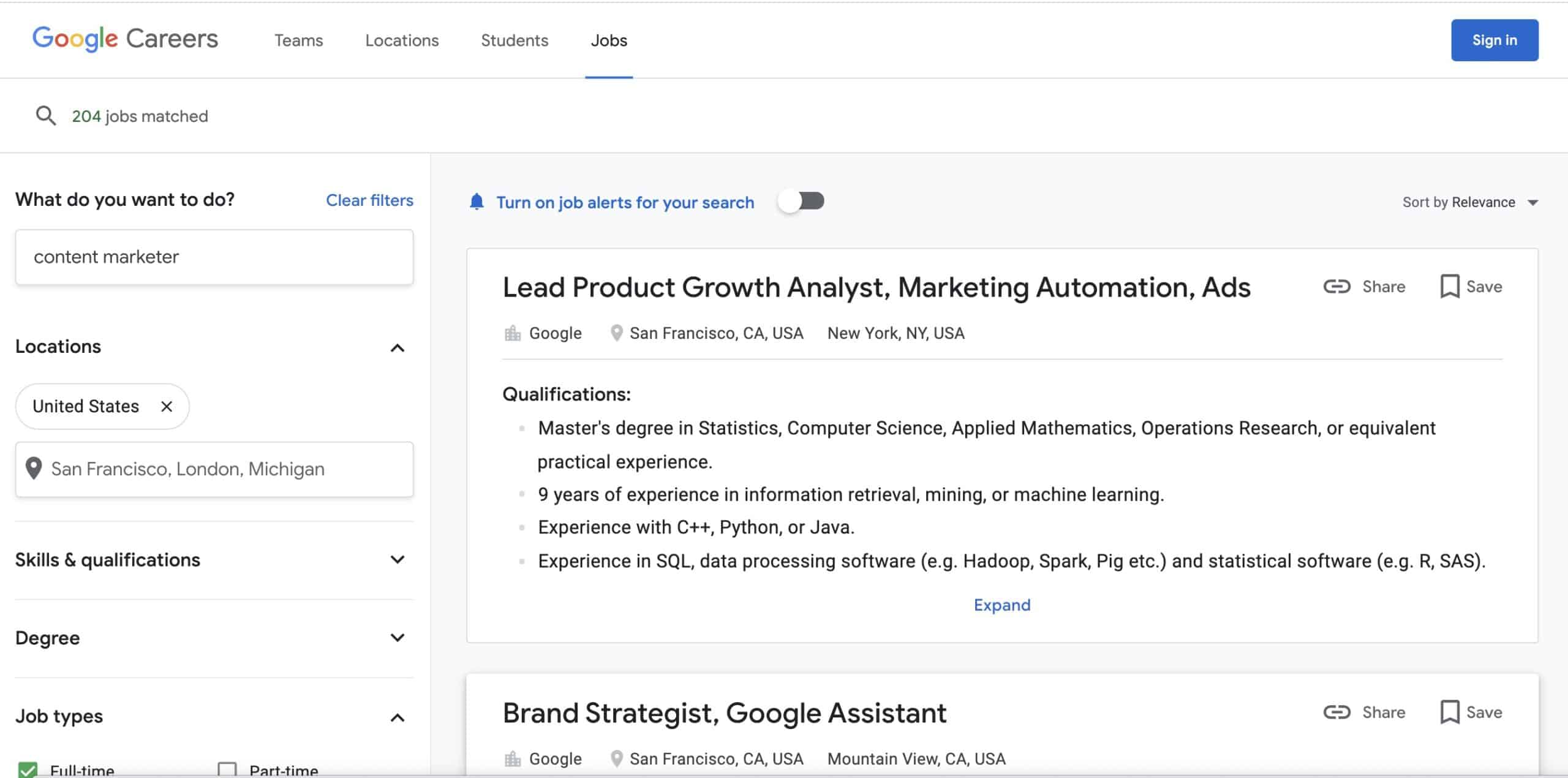Open the Lead Product Growth Analyst job title
Screen dimensions: 1568x778
point(876,287)
